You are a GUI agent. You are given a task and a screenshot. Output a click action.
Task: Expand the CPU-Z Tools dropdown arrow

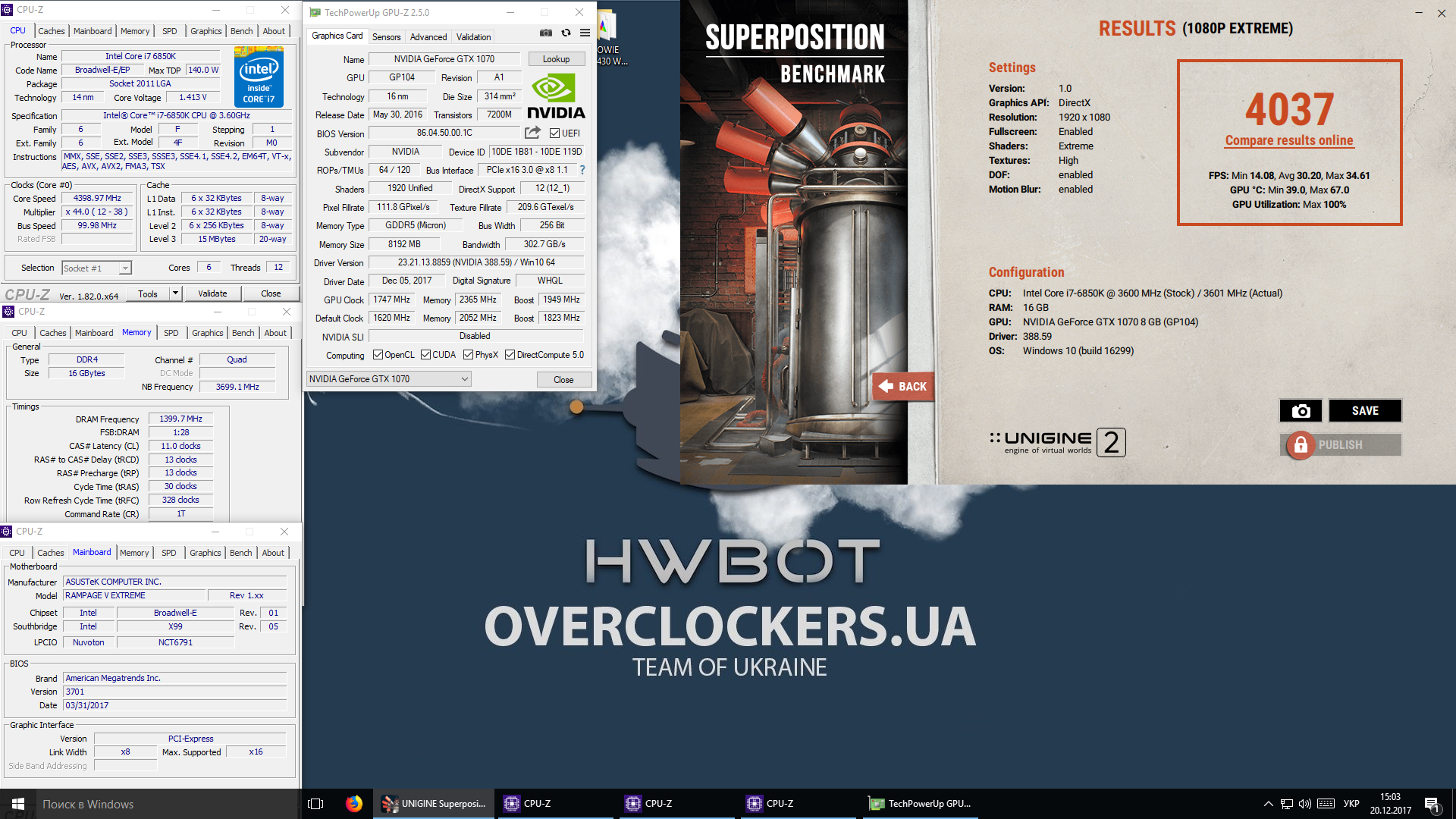click(x=175, y=293)
